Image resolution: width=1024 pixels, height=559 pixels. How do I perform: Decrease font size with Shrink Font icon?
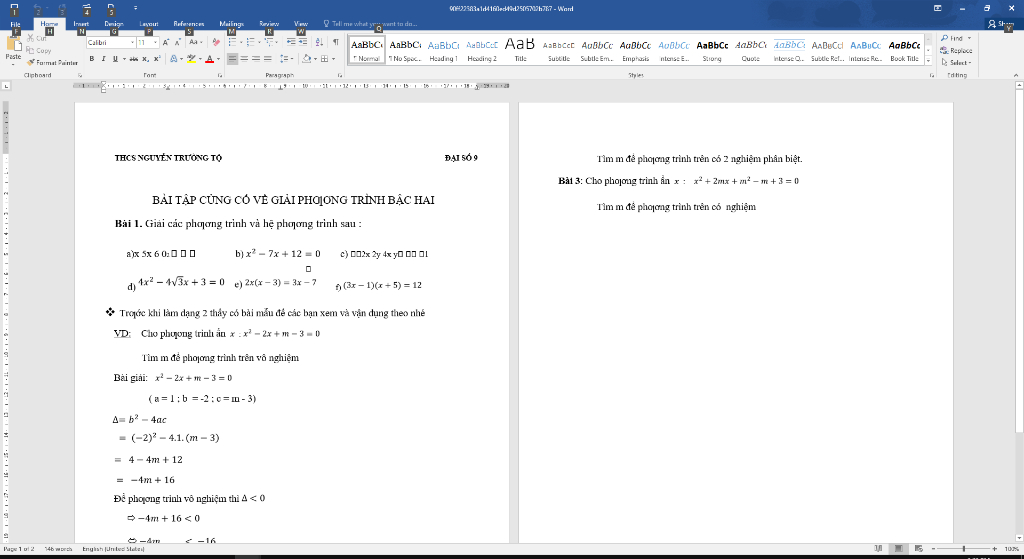178,42
